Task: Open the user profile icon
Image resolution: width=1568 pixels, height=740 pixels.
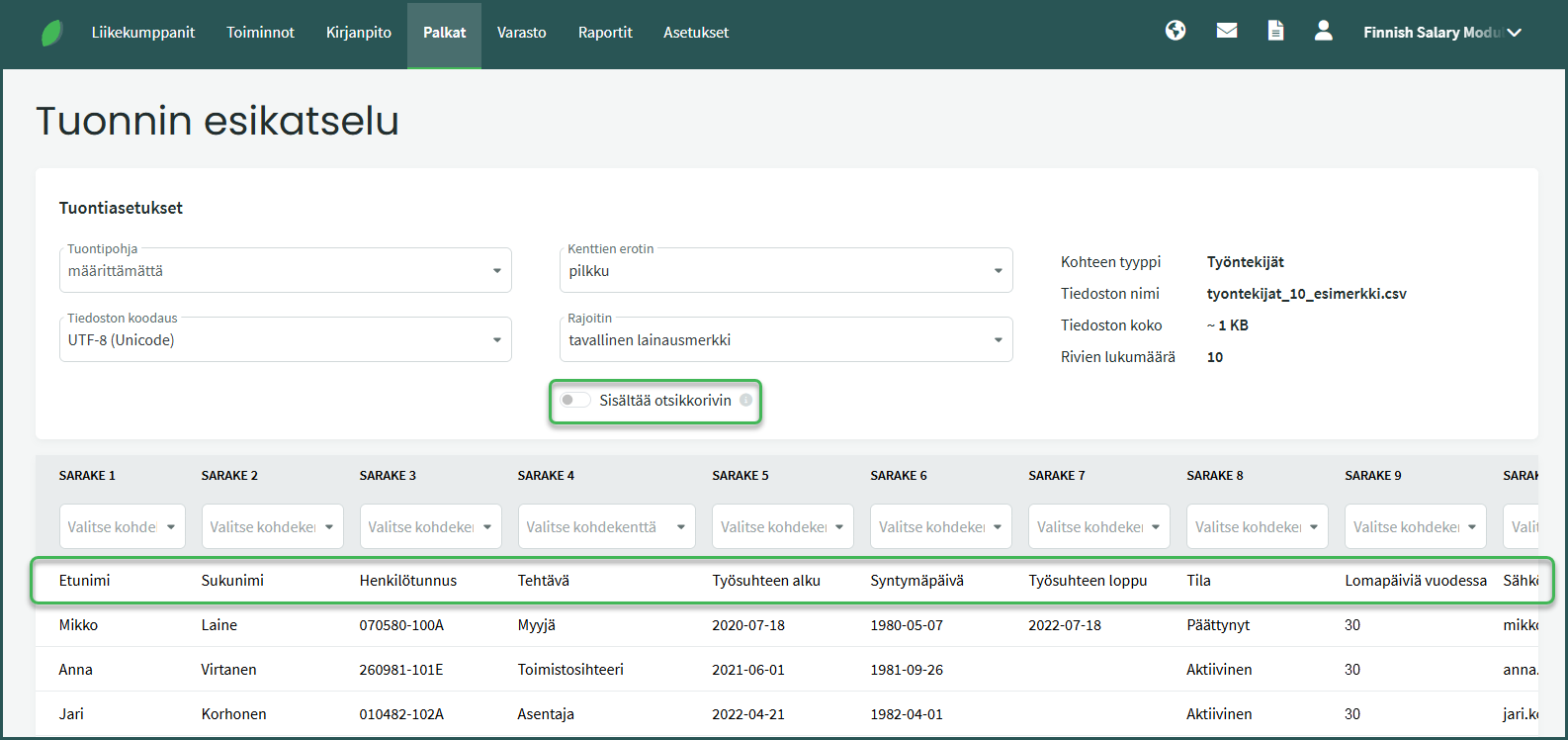Action: coord(1323,31)
